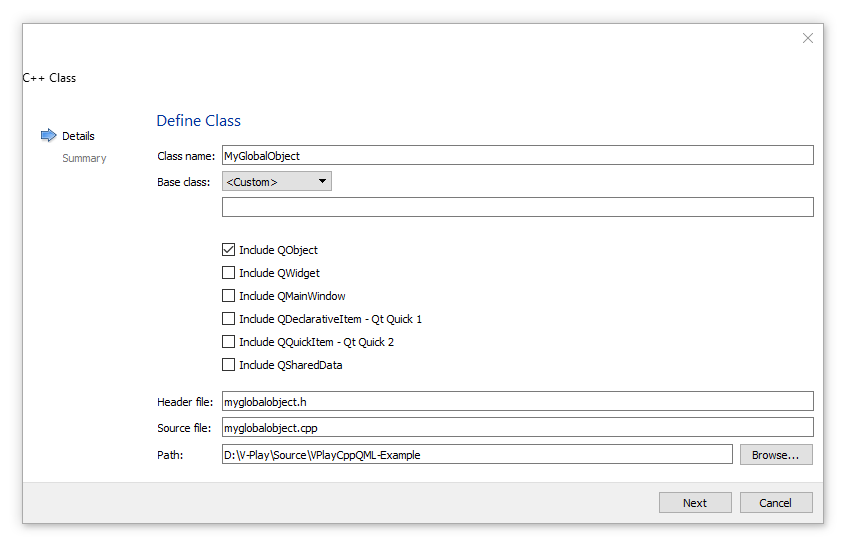Viewport: 851px width, 547px height.
Task: Focus the Class name field
Action: [518, 155]
